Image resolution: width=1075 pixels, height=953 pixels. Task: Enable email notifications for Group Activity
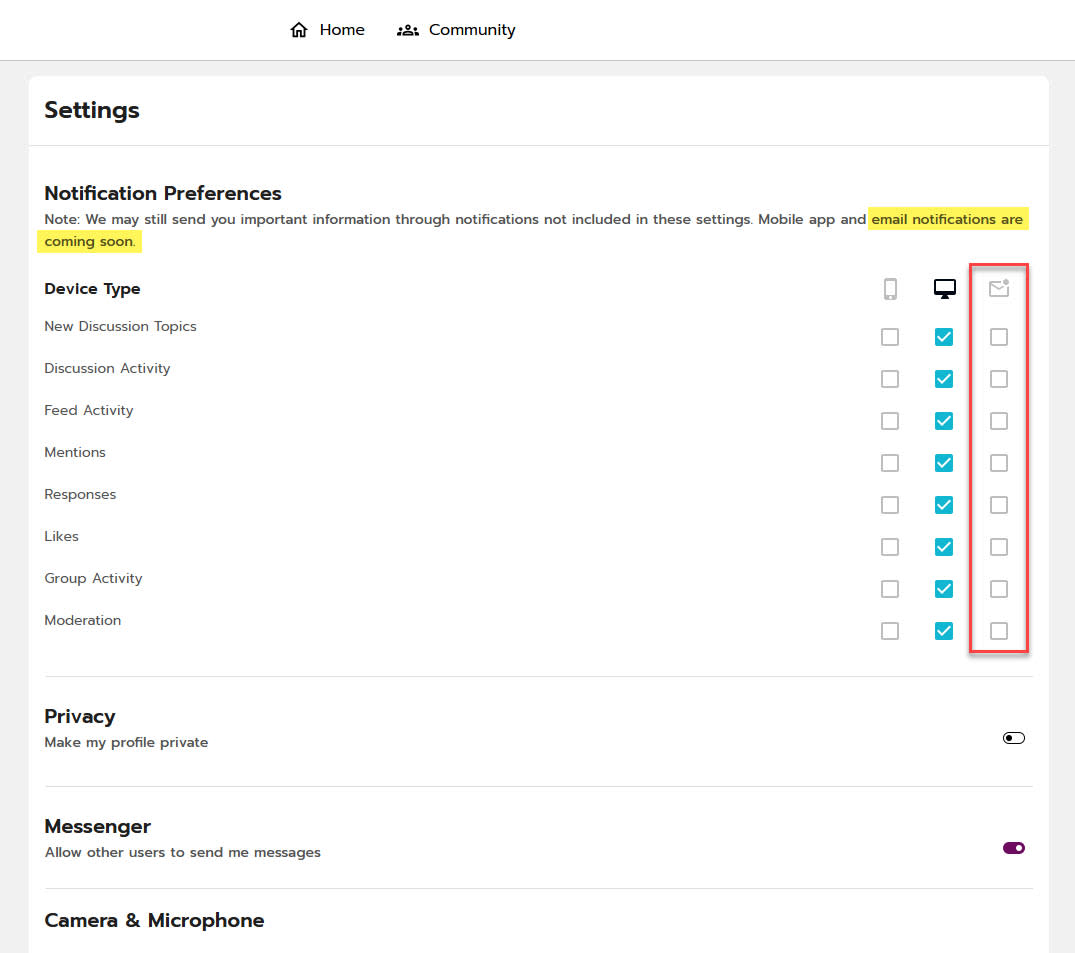pyautogui.click(x=999, y=589)
